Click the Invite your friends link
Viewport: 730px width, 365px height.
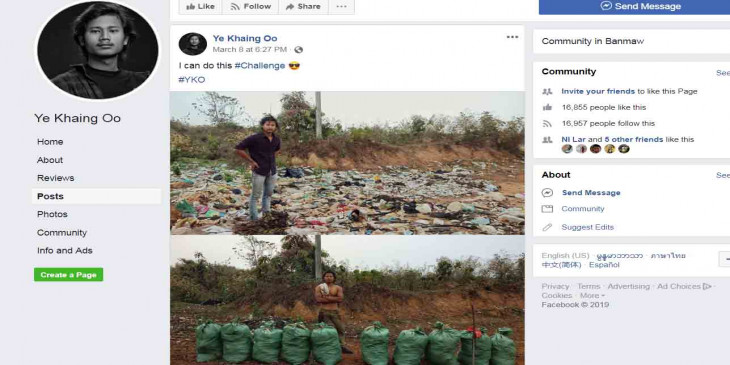click(598, 91)
